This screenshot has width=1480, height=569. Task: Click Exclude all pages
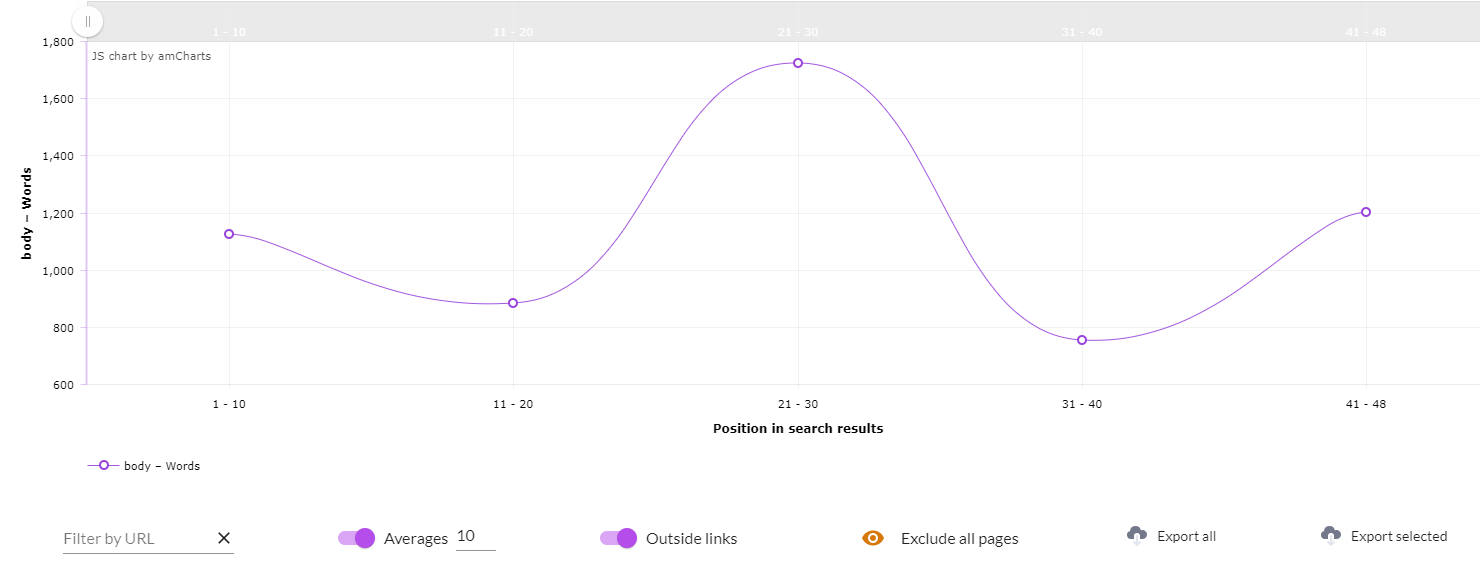click(959, 539)
